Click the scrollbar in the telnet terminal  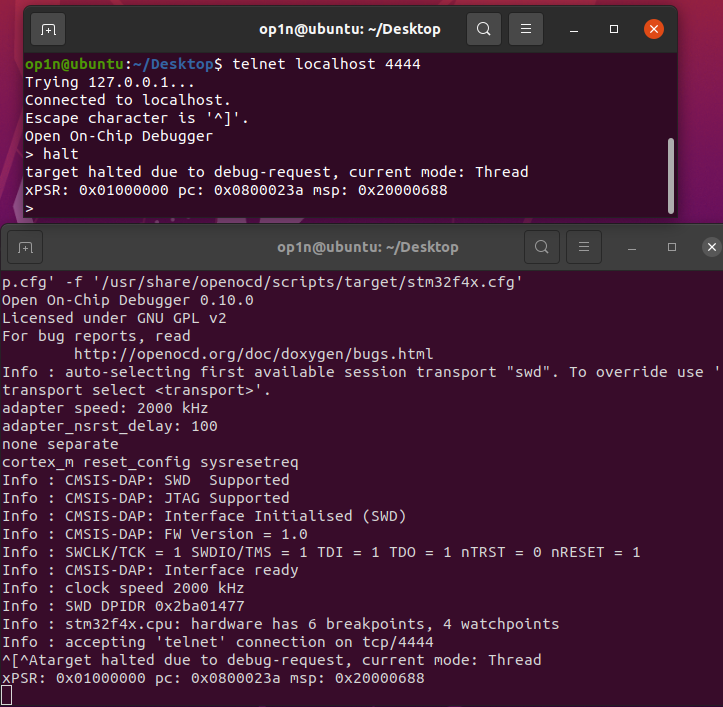tap(670, 170)
